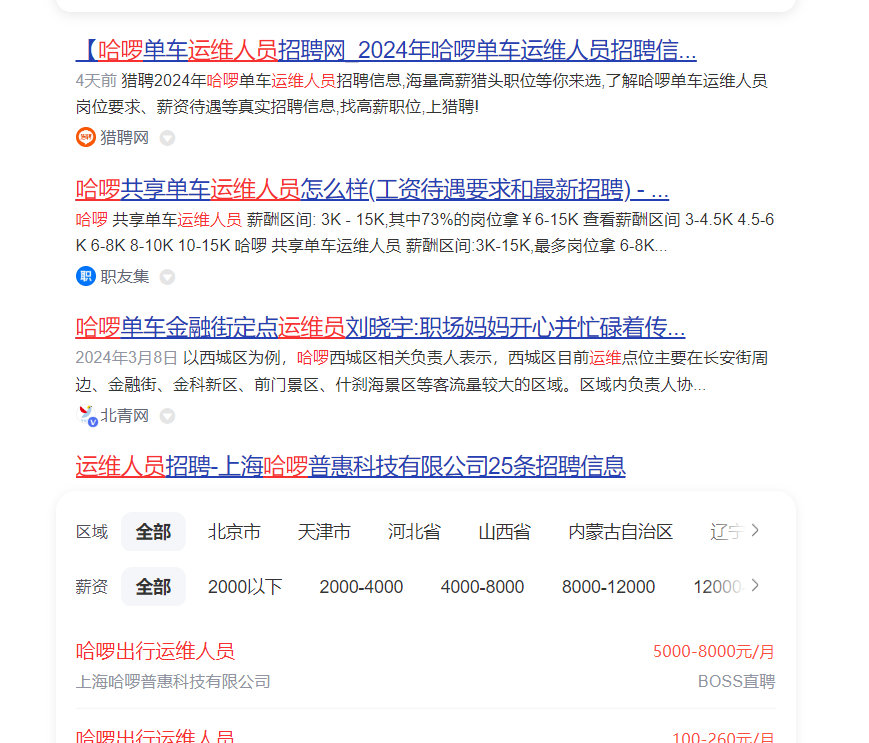
Task: Filter salary by 2000-4000
Action: coord(361,587)
